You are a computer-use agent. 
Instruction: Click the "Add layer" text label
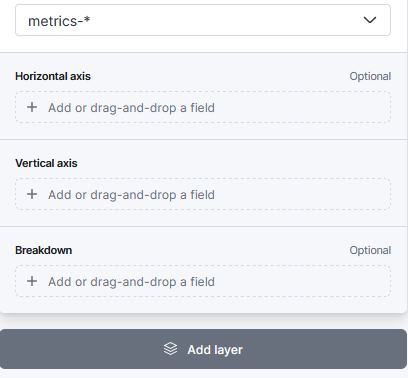click(x=215, y=350)
